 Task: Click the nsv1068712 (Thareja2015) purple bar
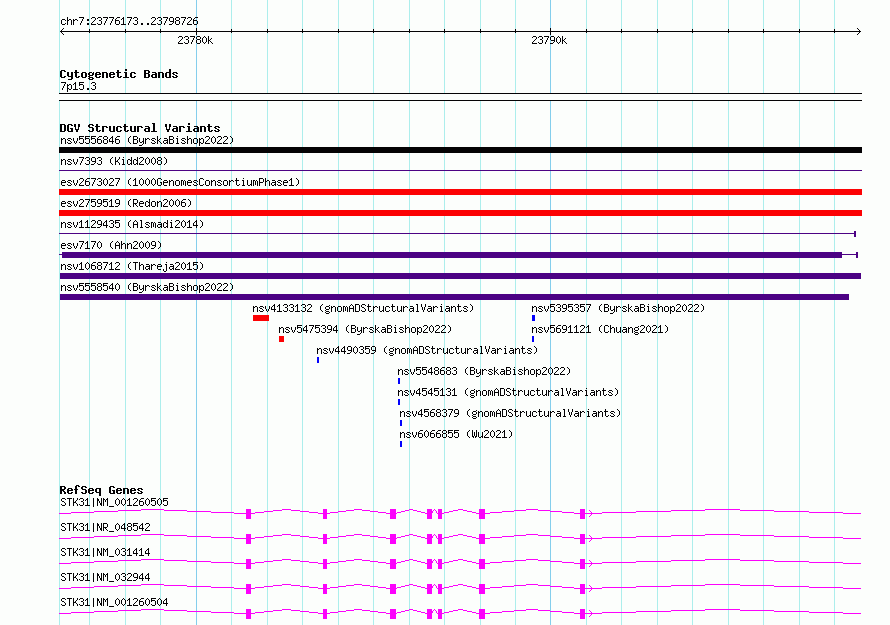(460, 276)
